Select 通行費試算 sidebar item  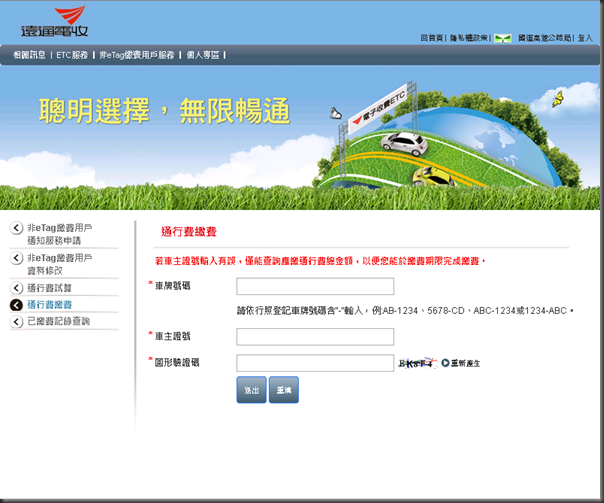click(49, 288)
